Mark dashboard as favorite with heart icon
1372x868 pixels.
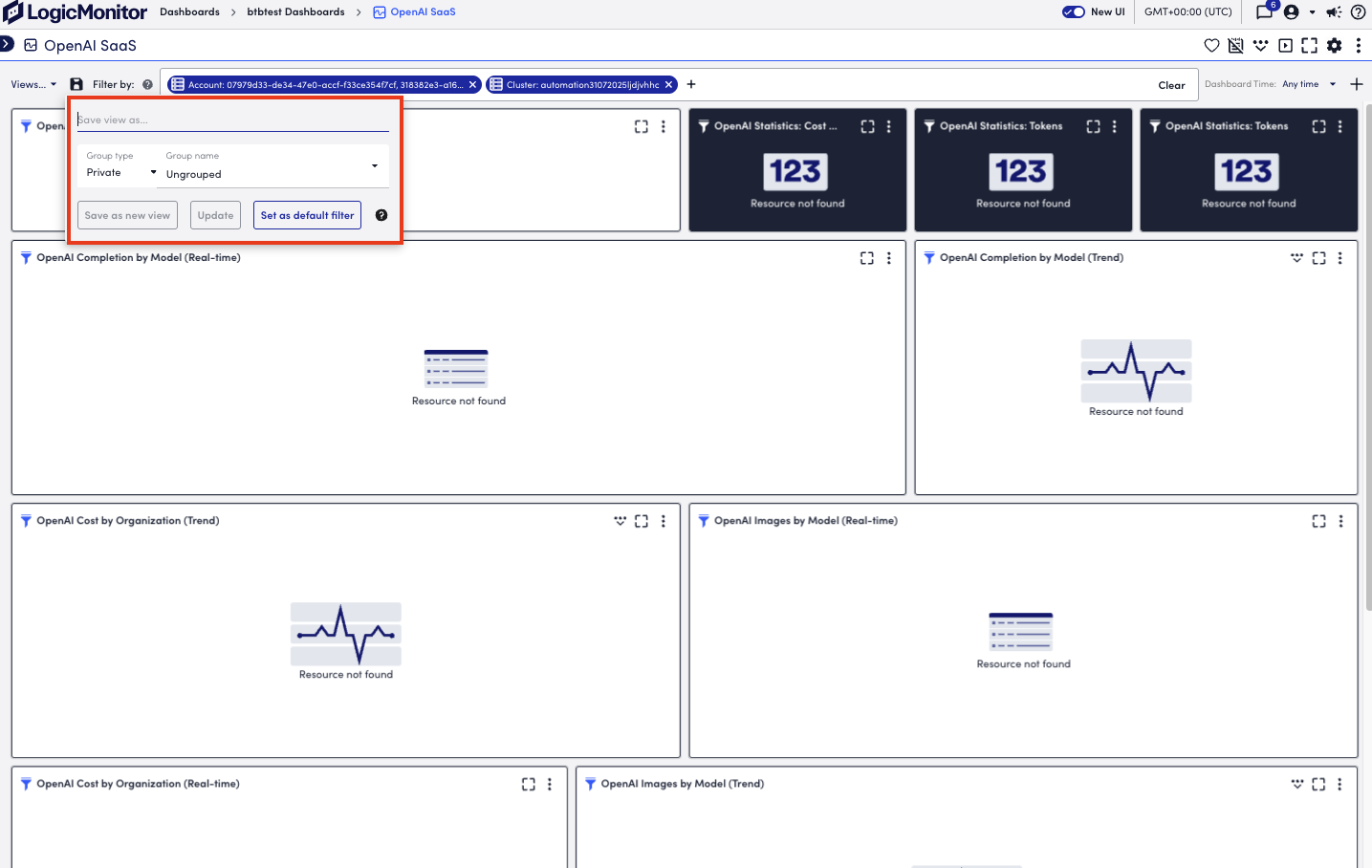point(1211,45)
